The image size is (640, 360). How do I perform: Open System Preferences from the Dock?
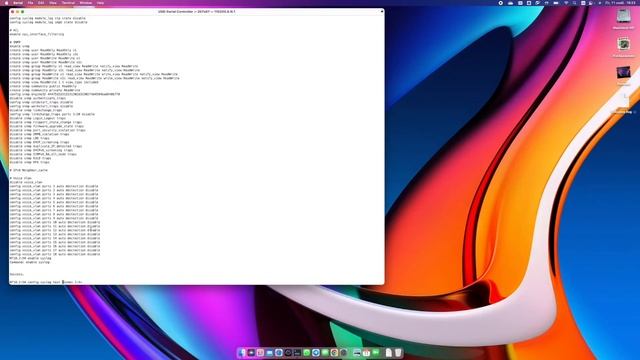[x=343, y=353]
